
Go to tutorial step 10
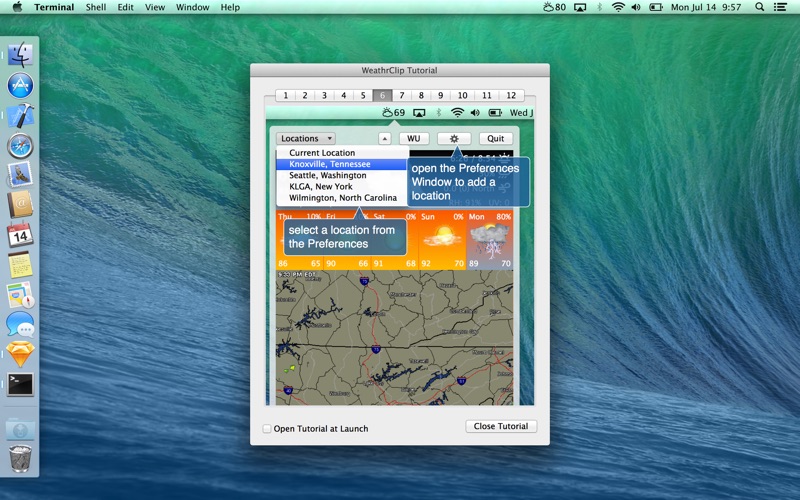pyautogui.click(x=463, y=95)
